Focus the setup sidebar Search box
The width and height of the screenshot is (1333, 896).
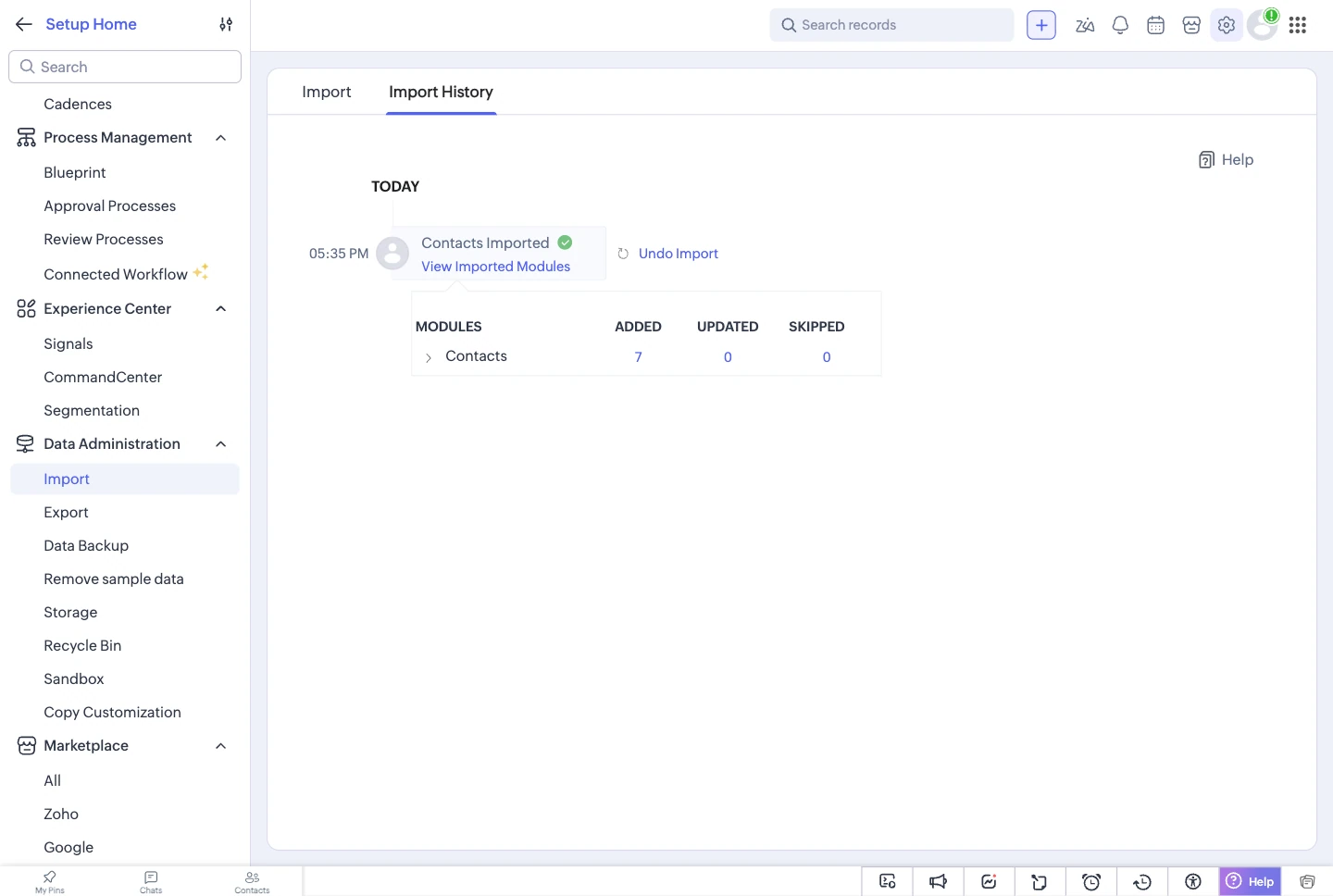click(x=125, y=67)
